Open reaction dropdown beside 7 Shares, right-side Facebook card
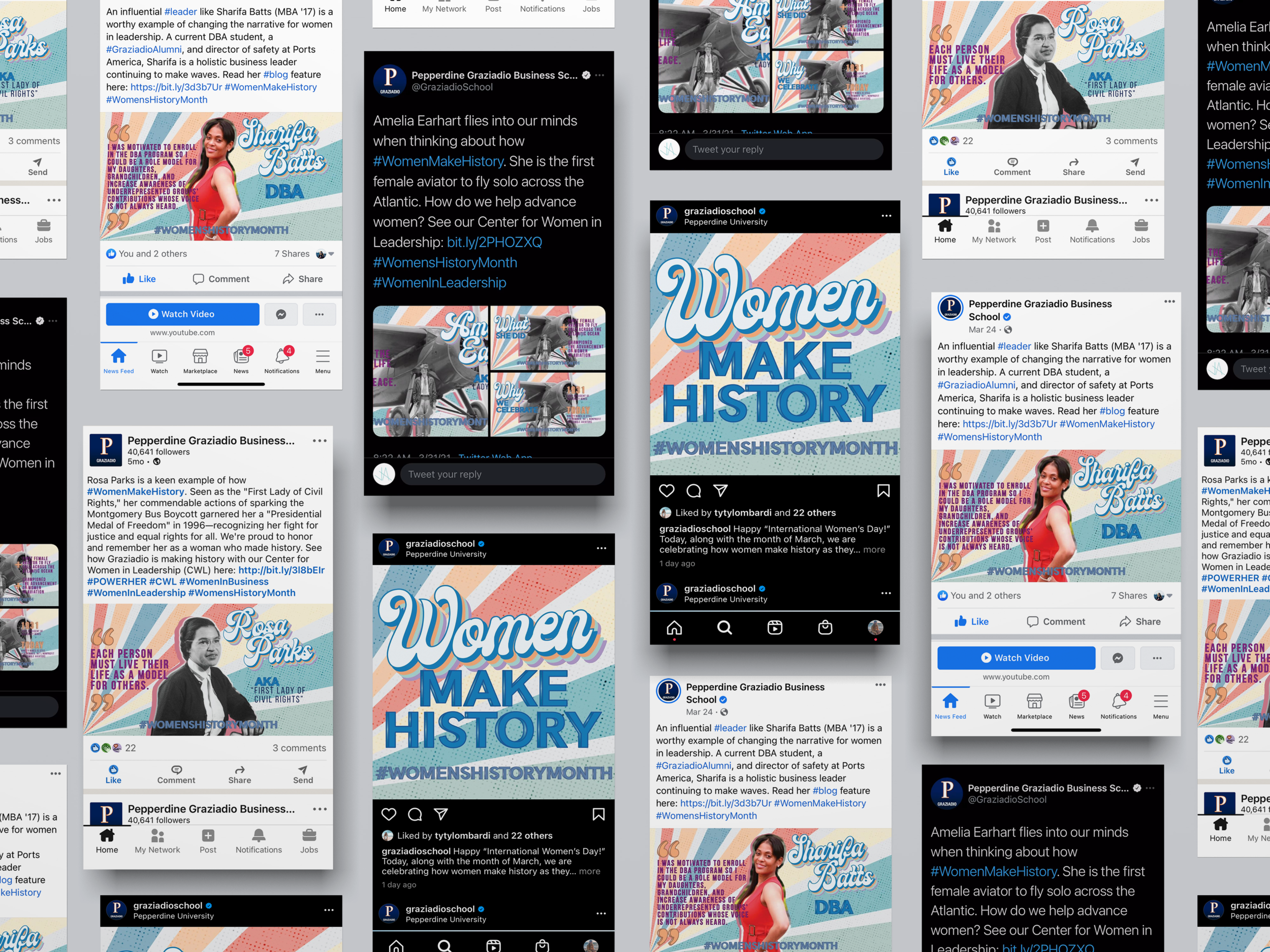Viewport: 1270px width, 952px height. click(1163, 596)
